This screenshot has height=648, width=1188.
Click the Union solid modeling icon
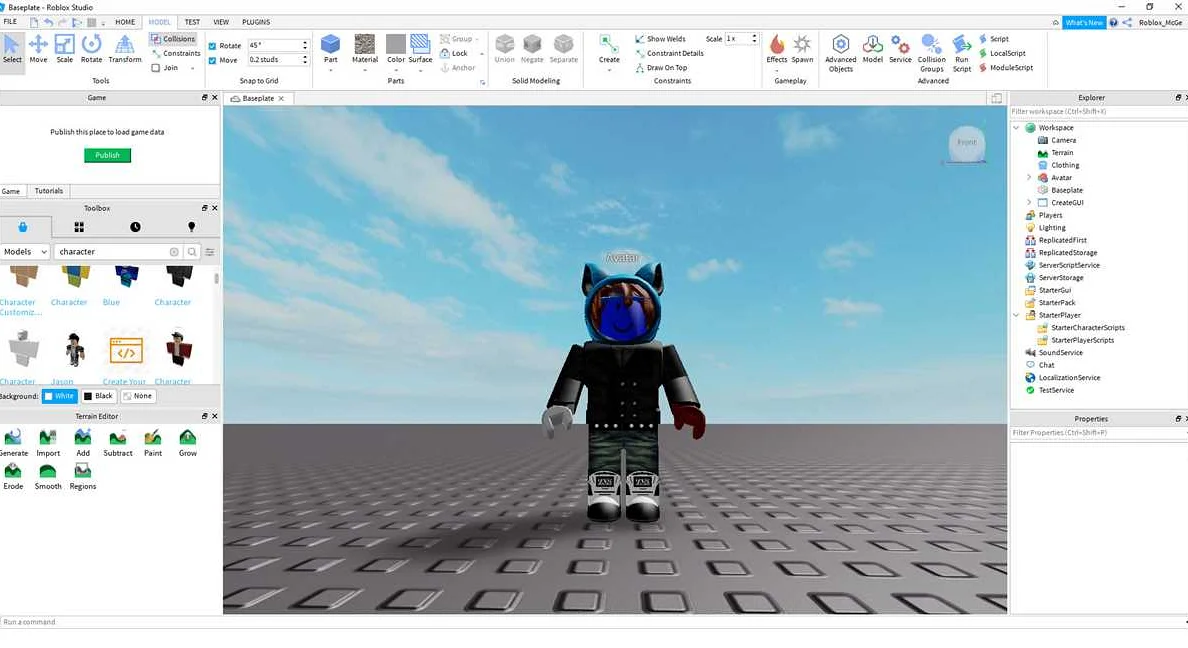pos(505,44)
